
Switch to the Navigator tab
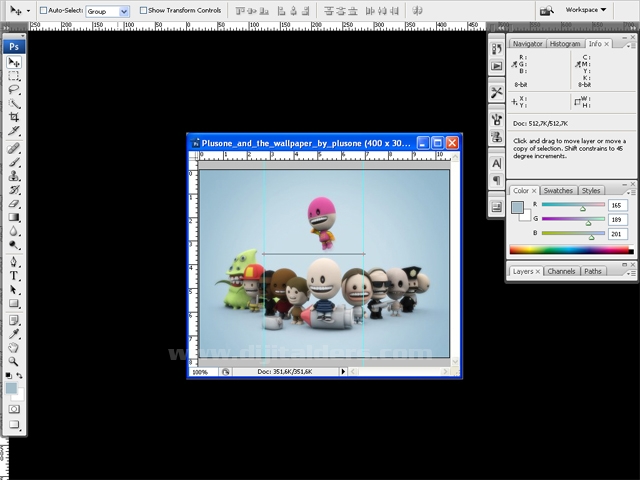527,44
